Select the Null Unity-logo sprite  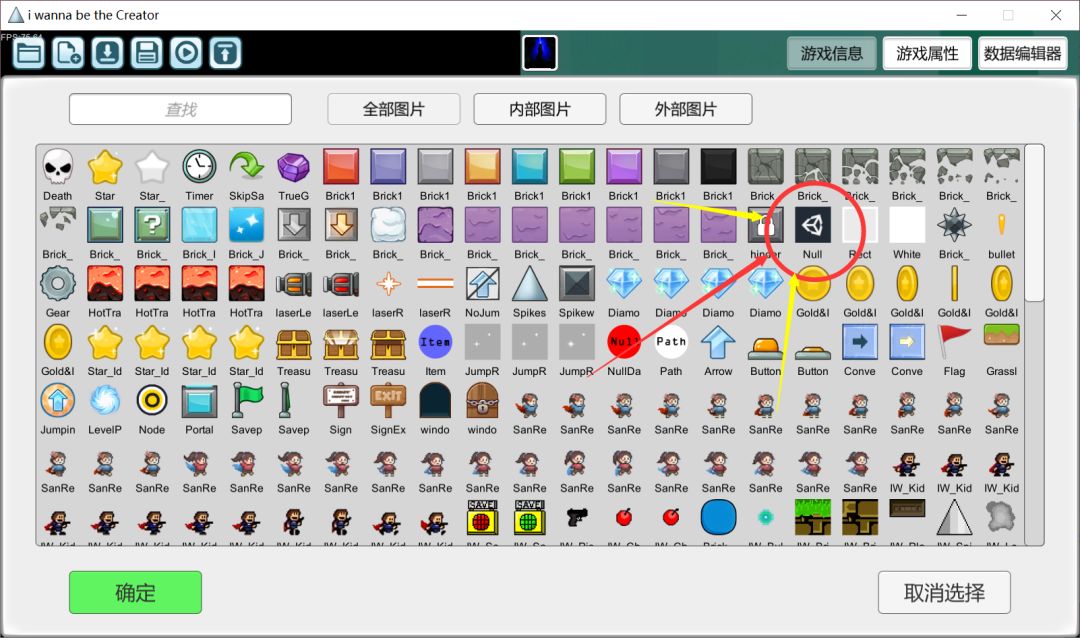click(813, 225)
